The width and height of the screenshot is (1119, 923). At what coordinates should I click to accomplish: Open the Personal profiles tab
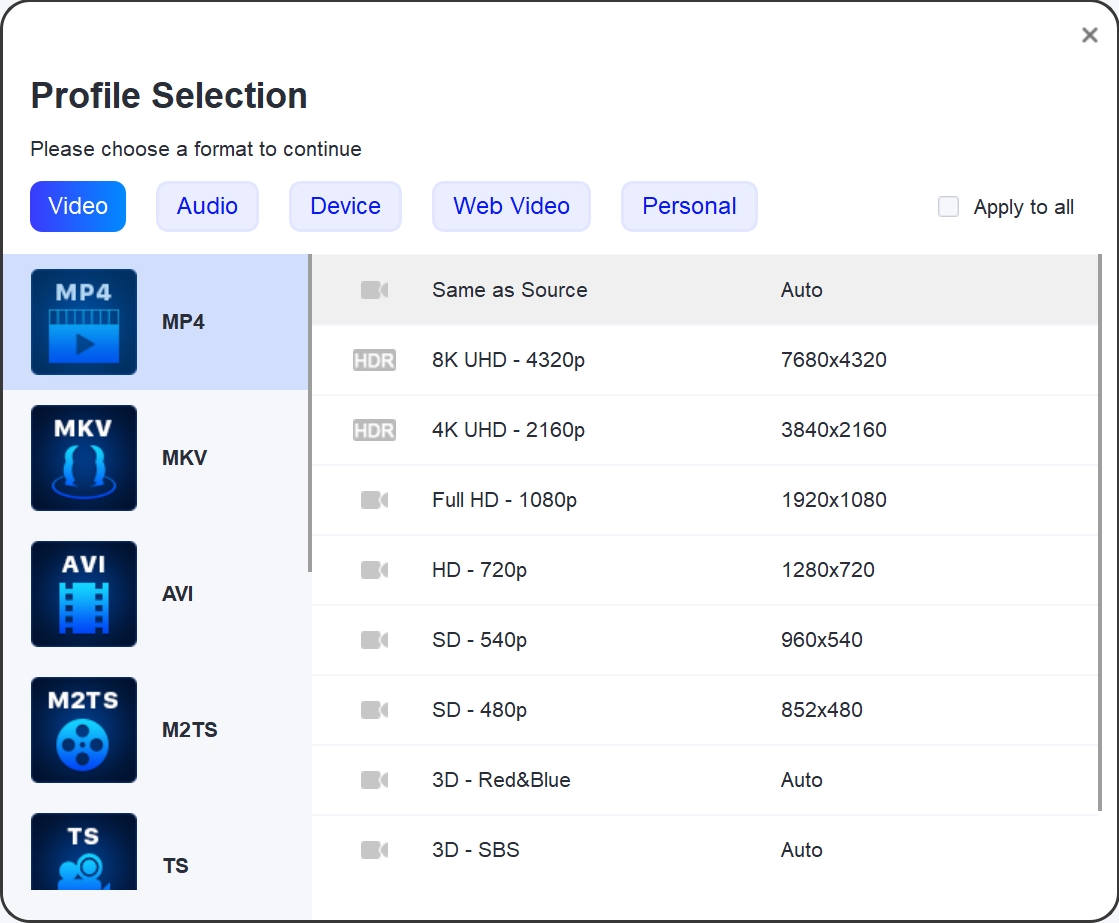[689, 206]
